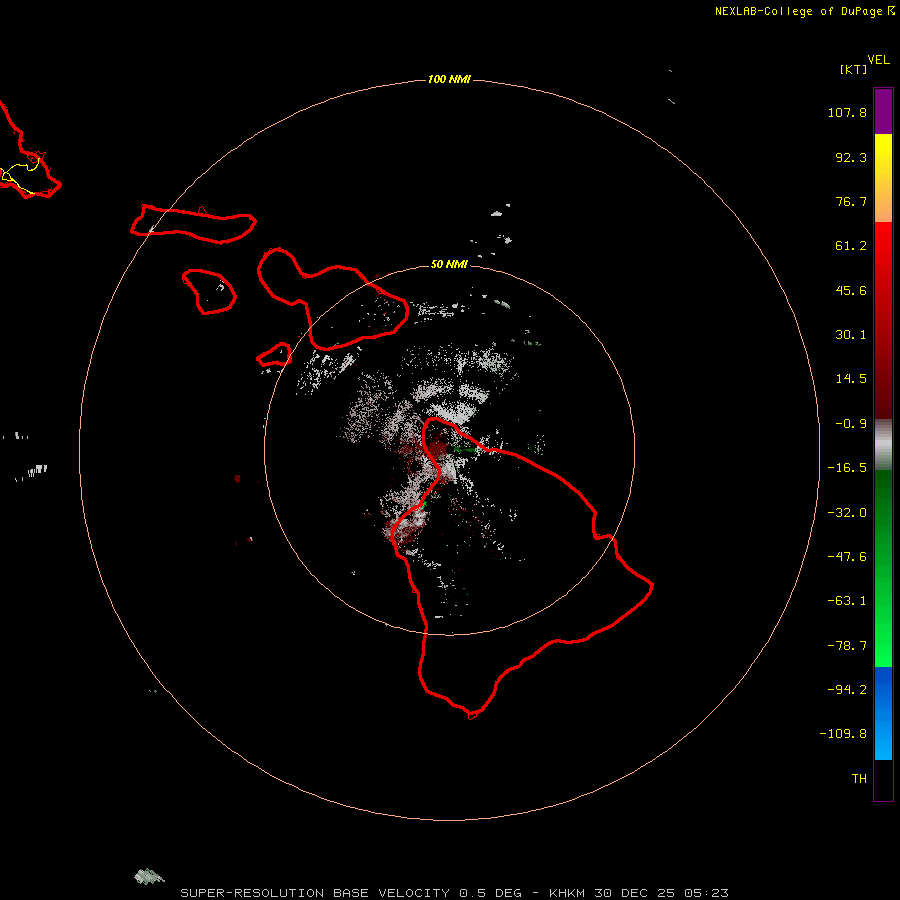Pick the black TH segment of the color bar

(883, 780)
